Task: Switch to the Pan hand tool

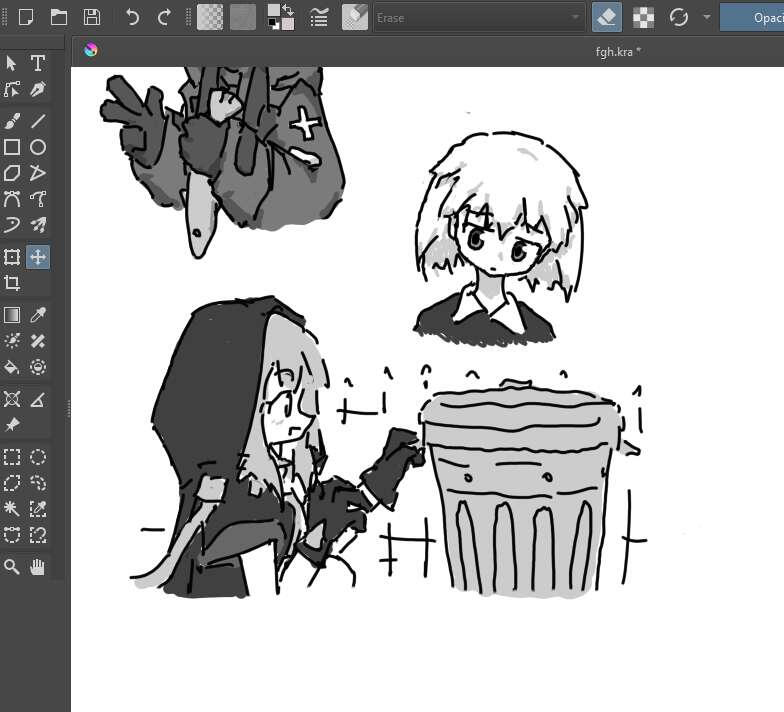Action: pos(38,567)
